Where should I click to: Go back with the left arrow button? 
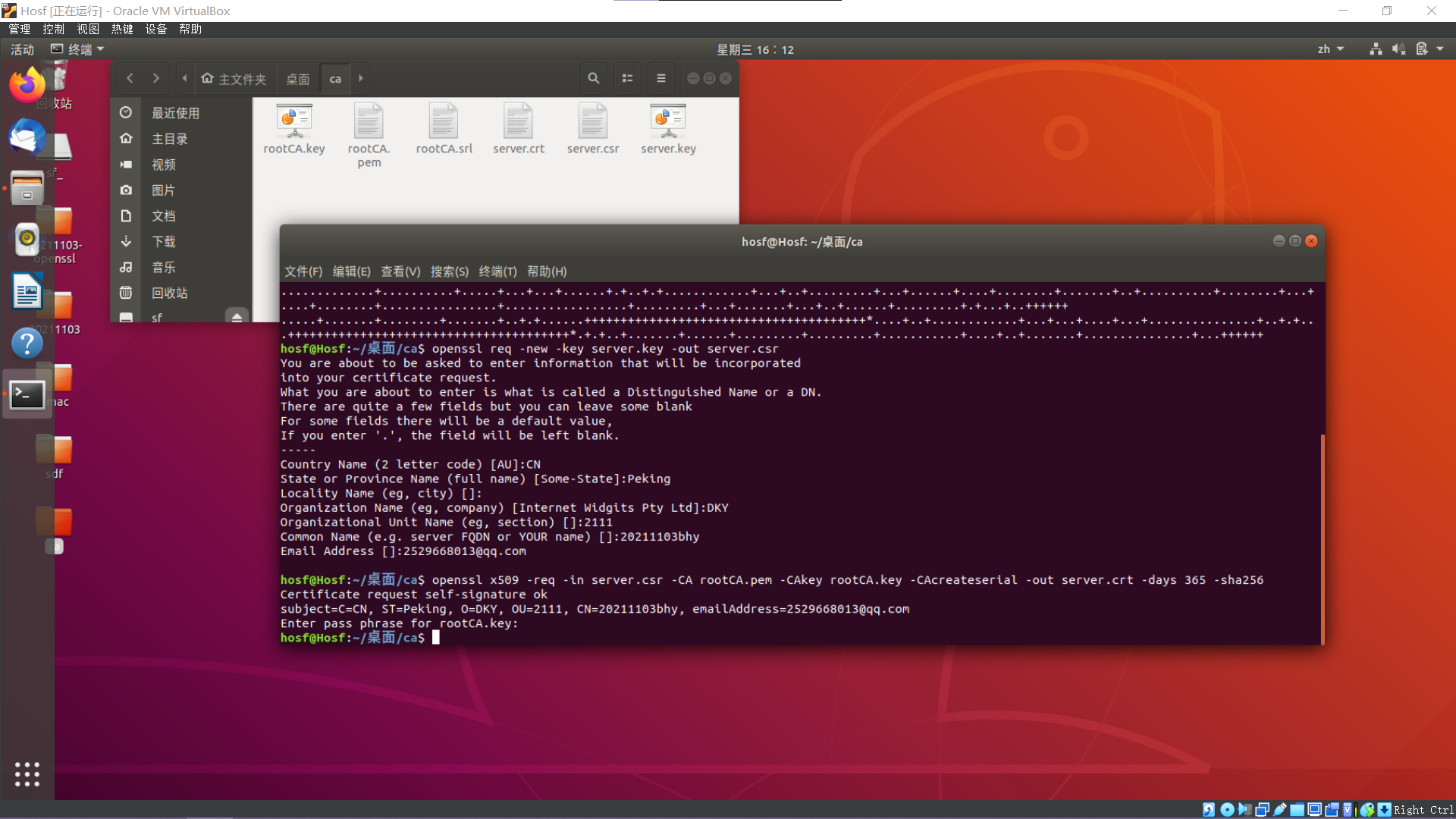pos(130,78)
